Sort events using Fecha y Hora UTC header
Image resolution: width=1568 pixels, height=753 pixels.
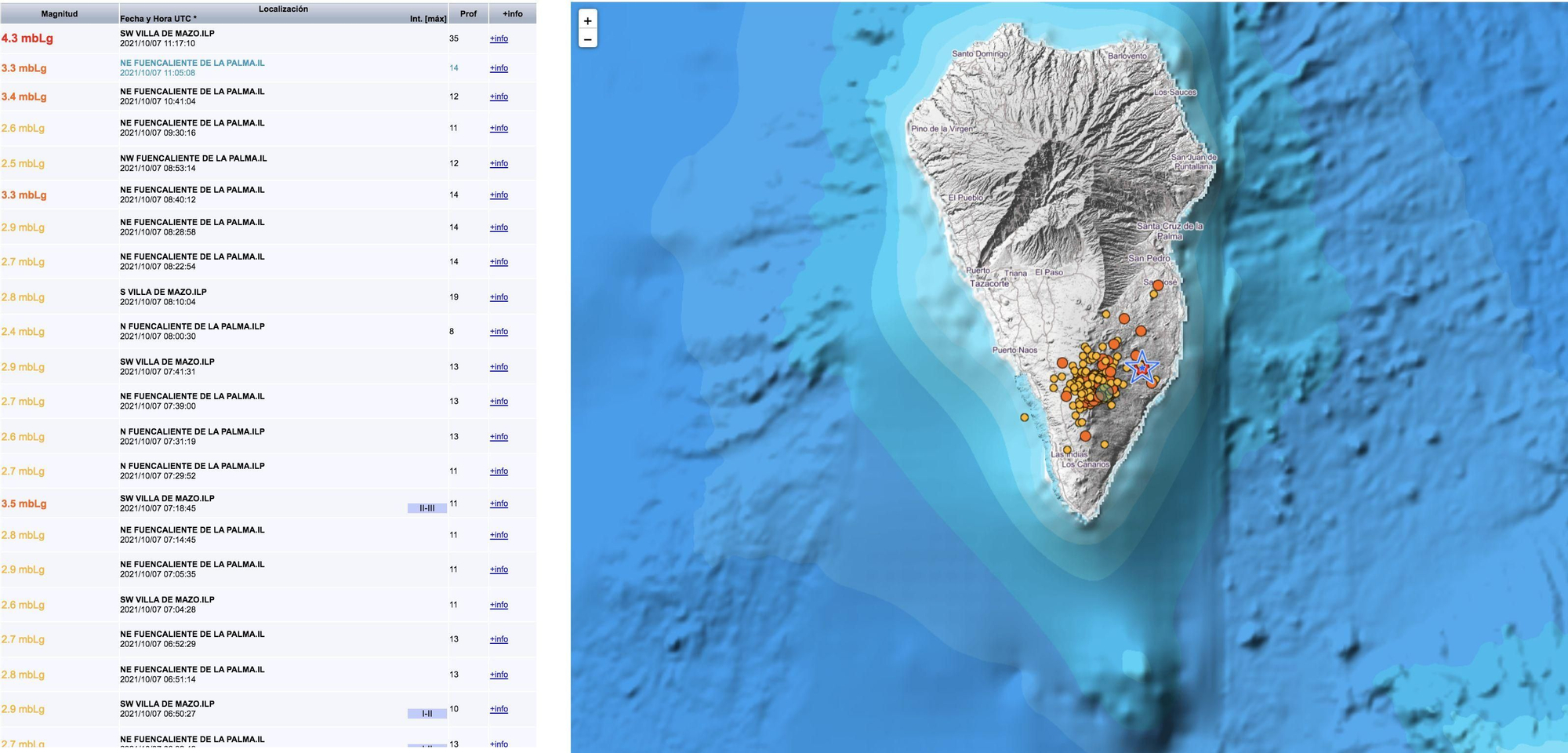[x=157, y=16]
